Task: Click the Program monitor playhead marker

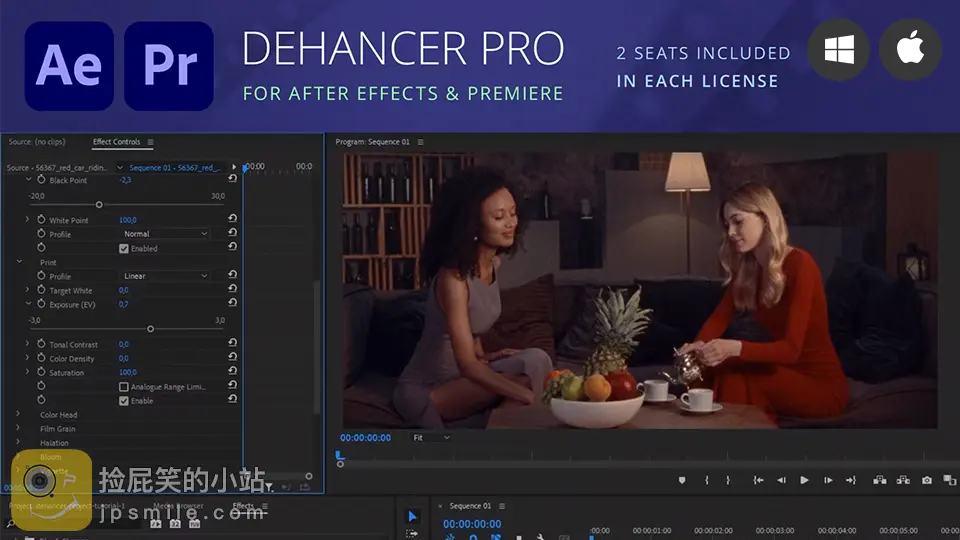Action: click(340, 456)
